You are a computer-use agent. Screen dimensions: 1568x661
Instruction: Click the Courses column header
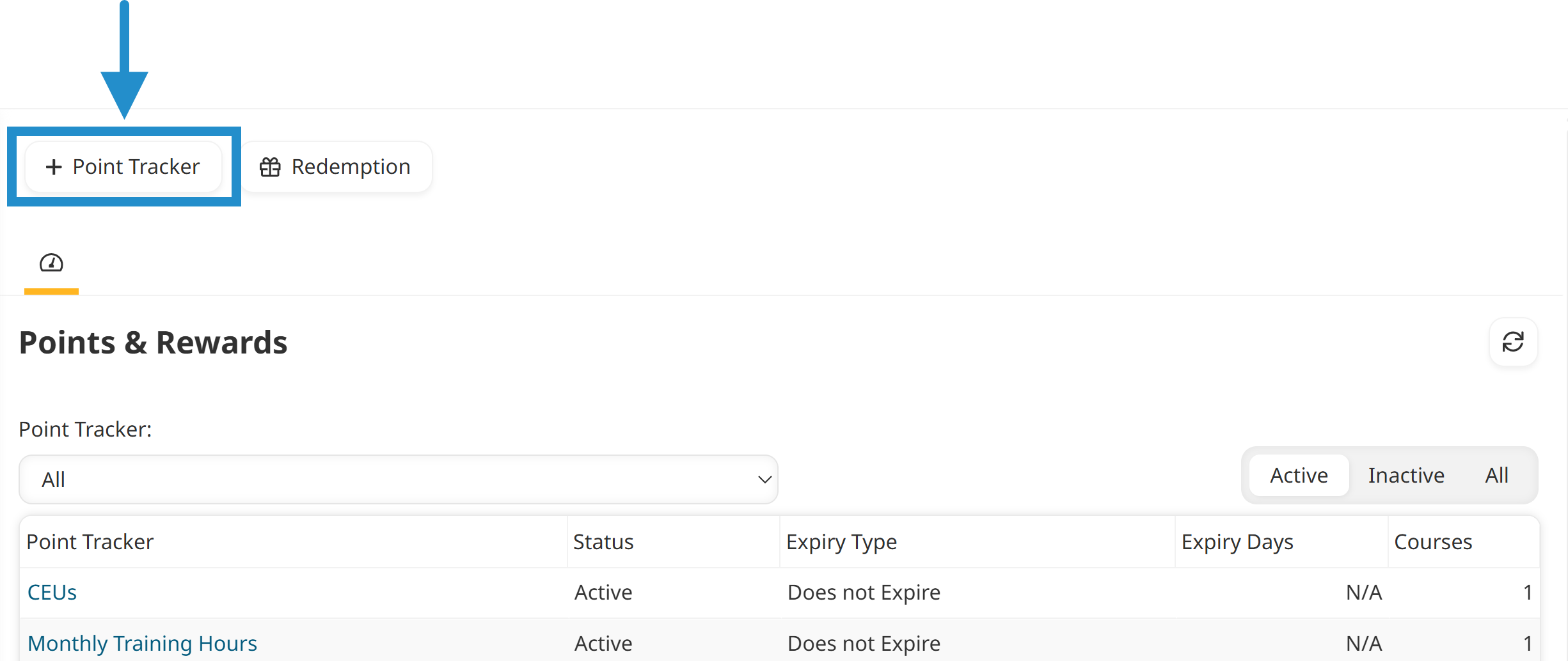pos(1433,542)
